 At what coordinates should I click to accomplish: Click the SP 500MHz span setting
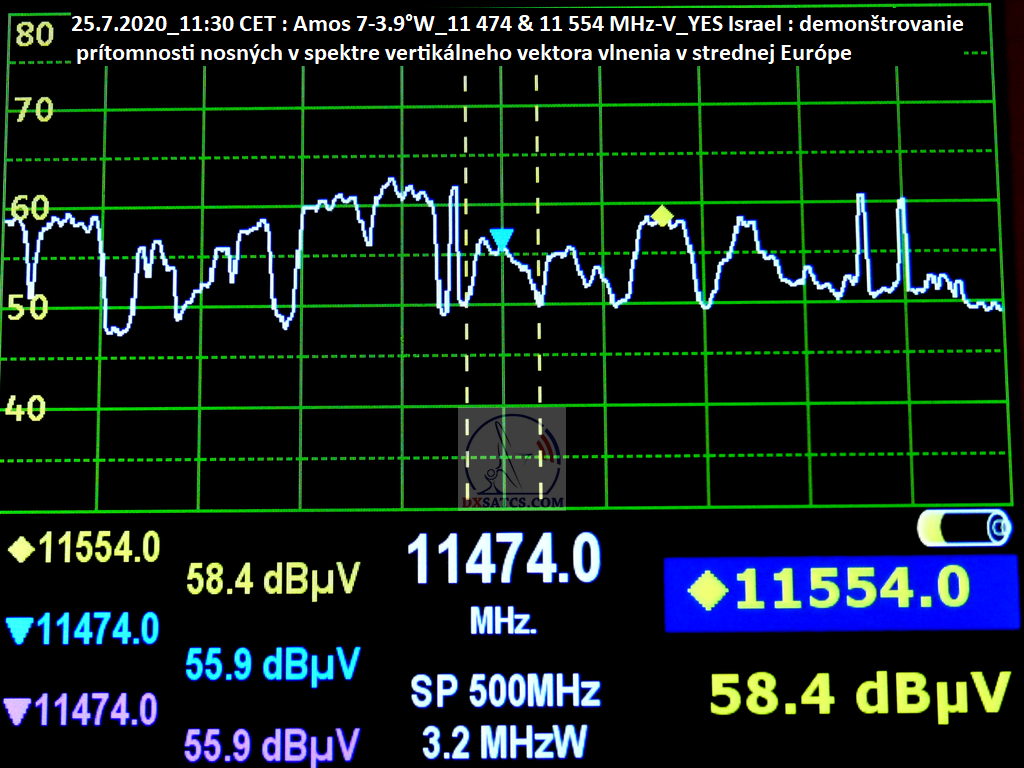pos(505,691)
